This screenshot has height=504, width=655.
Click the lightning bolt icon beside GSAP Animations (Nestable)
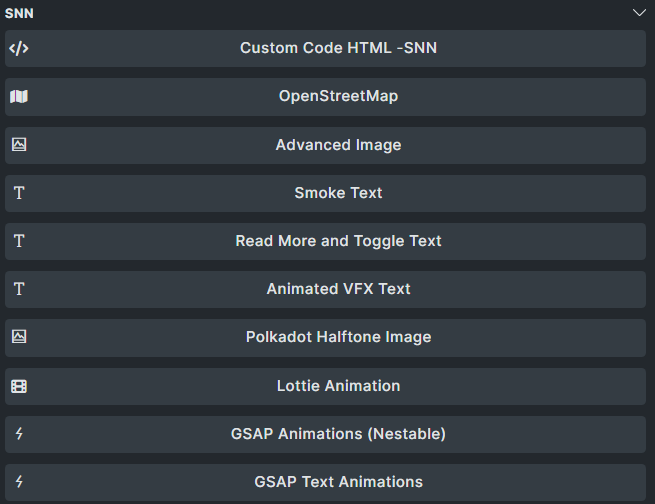click(19, 434)
